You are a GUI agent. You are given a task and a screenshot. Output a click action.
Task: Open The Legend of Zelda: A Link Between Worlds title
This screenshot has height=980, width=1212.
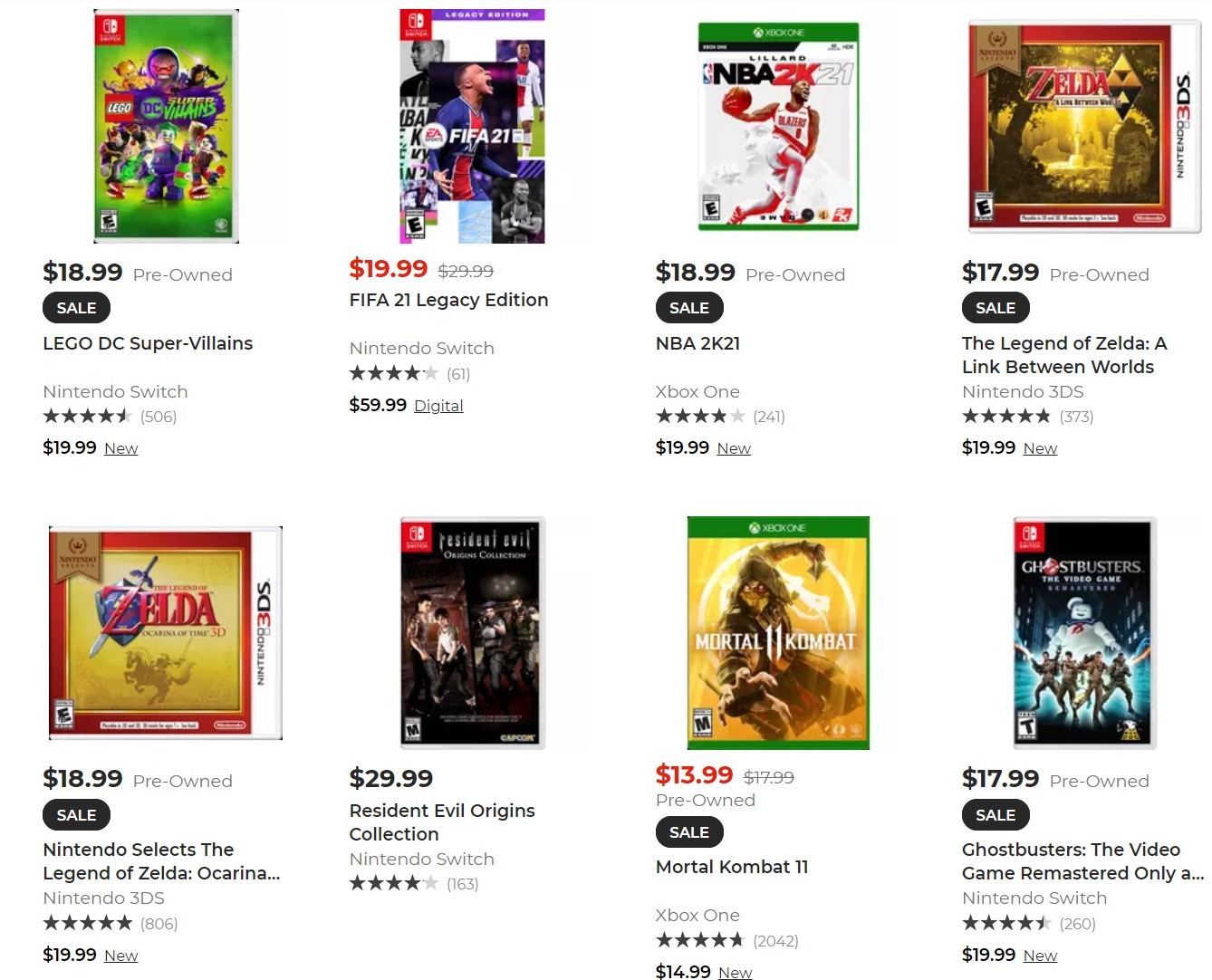1064,355
